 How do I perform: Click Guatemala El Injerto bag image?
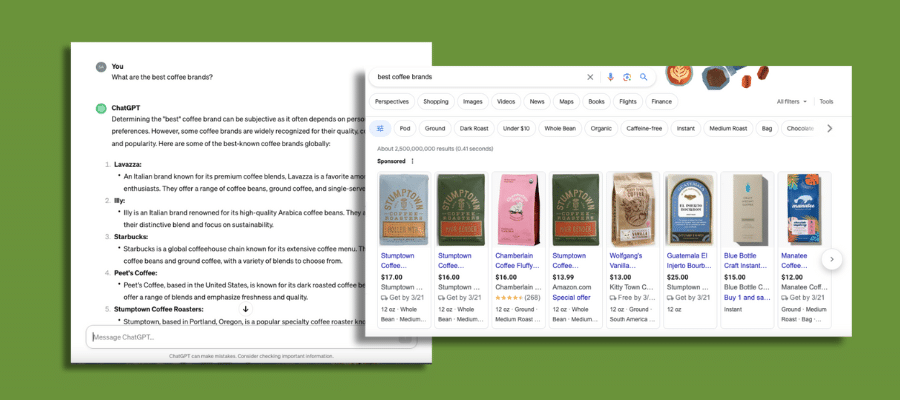pyautogui.click(x=689, y=210)
